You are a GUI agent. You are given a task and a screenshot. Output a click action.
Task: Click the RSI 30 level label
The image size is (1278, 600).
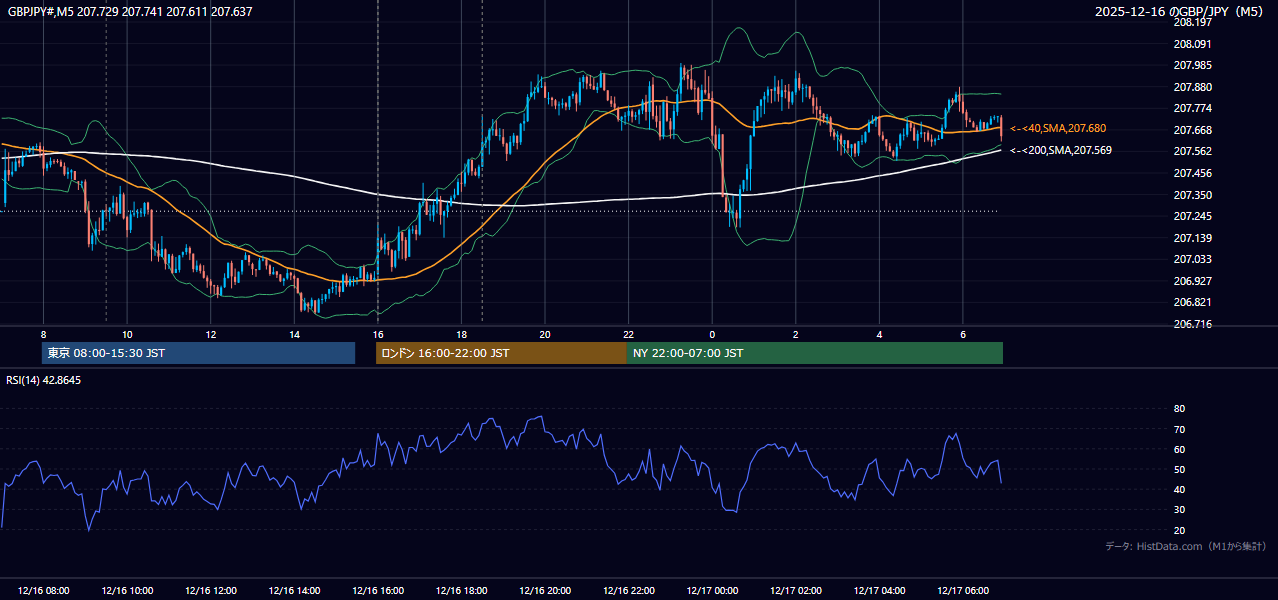[x=1179, y=510]
